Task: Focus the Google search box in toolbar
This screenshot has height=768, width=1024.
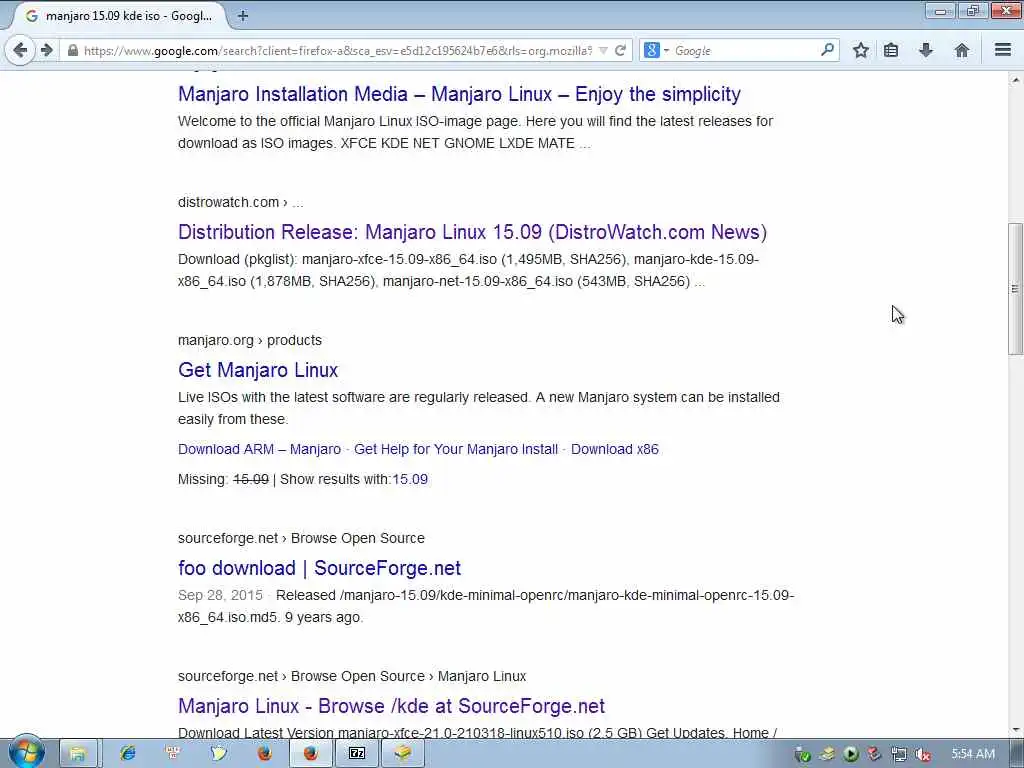Action: tap(744, 50)
